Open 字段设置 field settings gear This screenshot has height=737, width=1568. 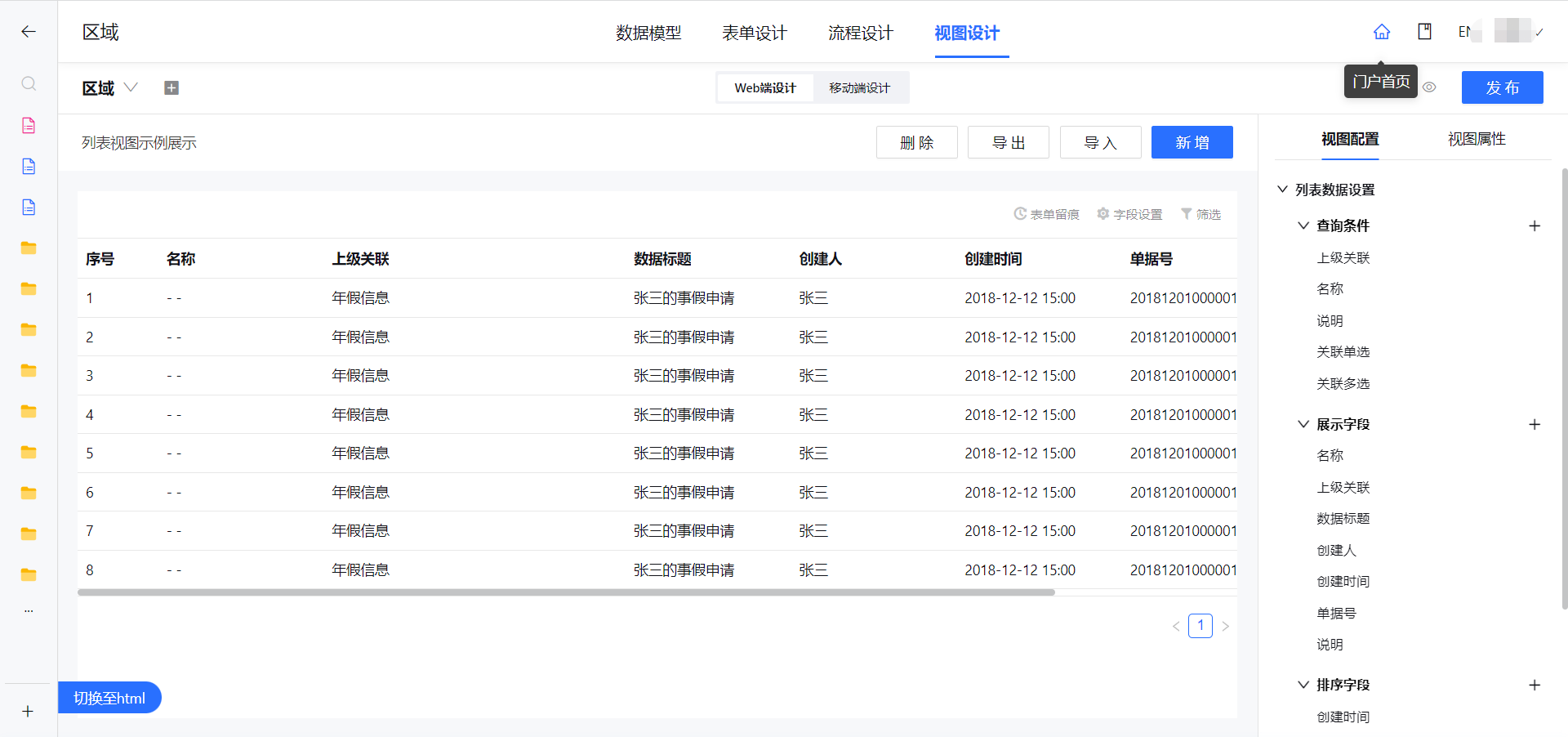tap(1130, 214)
